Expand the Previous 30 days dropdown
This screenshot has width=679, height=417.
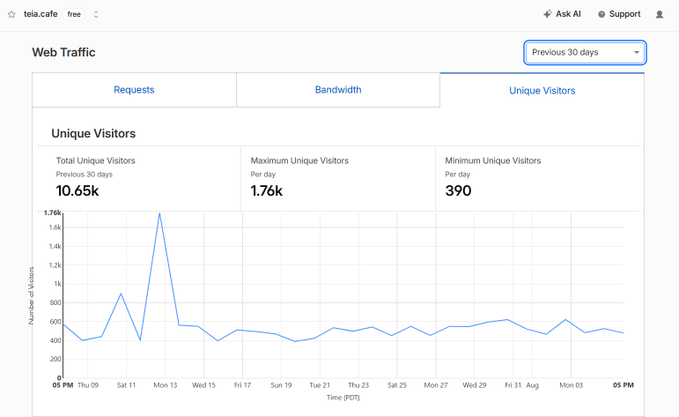click(x=585, y=52)
